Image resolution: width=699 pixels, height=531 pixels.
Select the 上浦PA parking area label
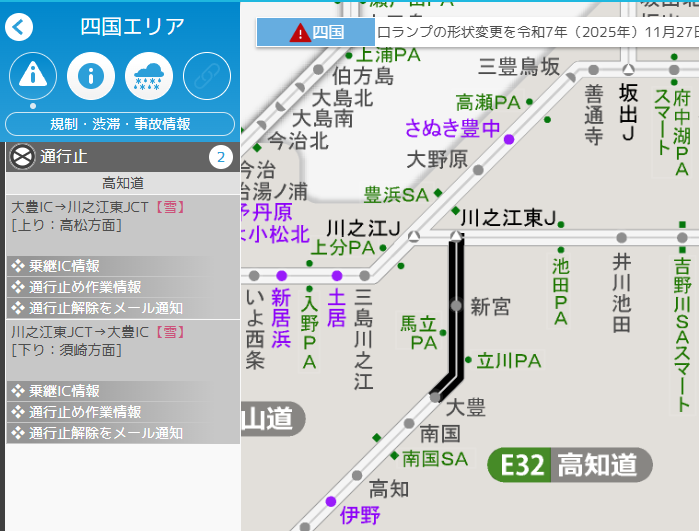[x=388, y=55]
